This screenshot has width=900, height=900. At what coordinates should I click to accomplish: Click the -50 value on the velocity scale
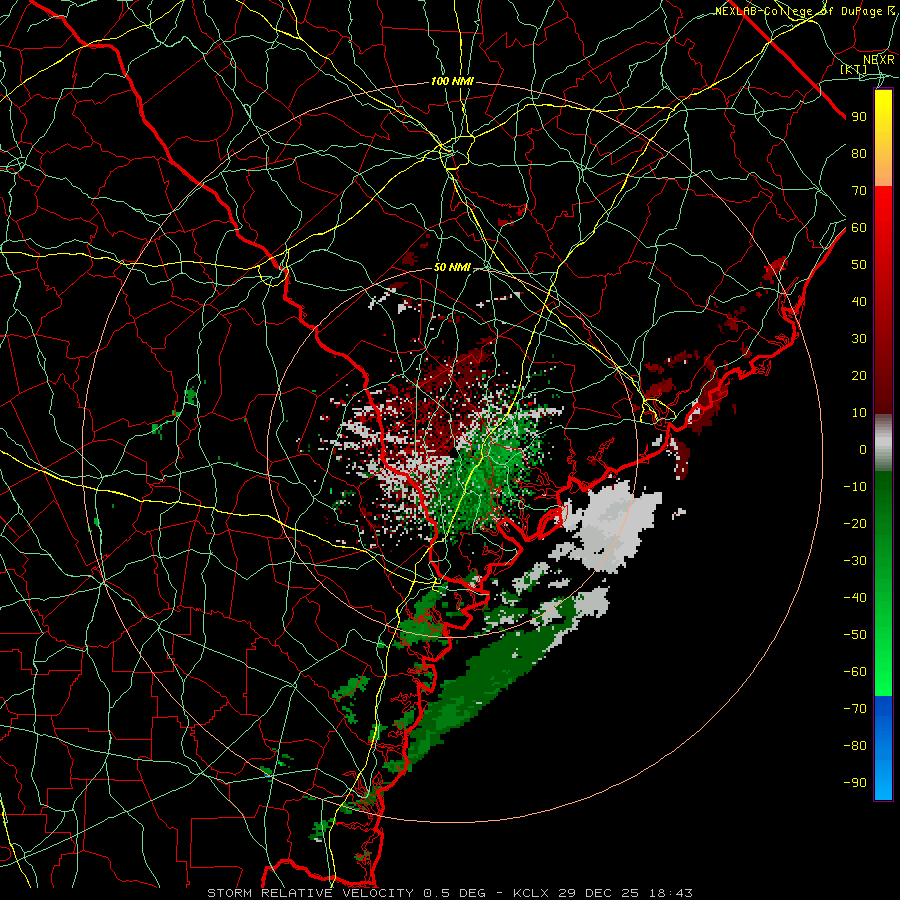(855, 635)
